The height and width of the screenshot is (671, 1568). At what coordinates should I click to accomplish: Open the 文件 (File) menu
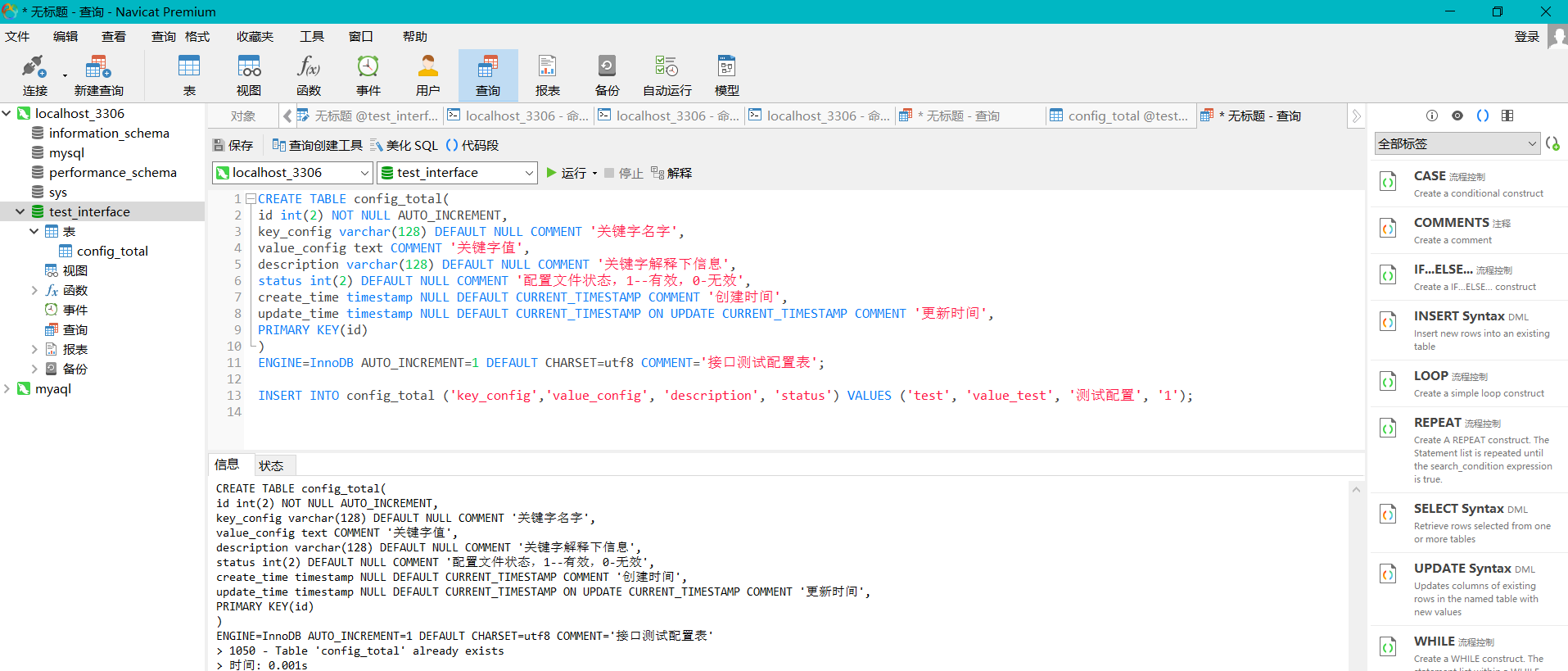point(17,37)
